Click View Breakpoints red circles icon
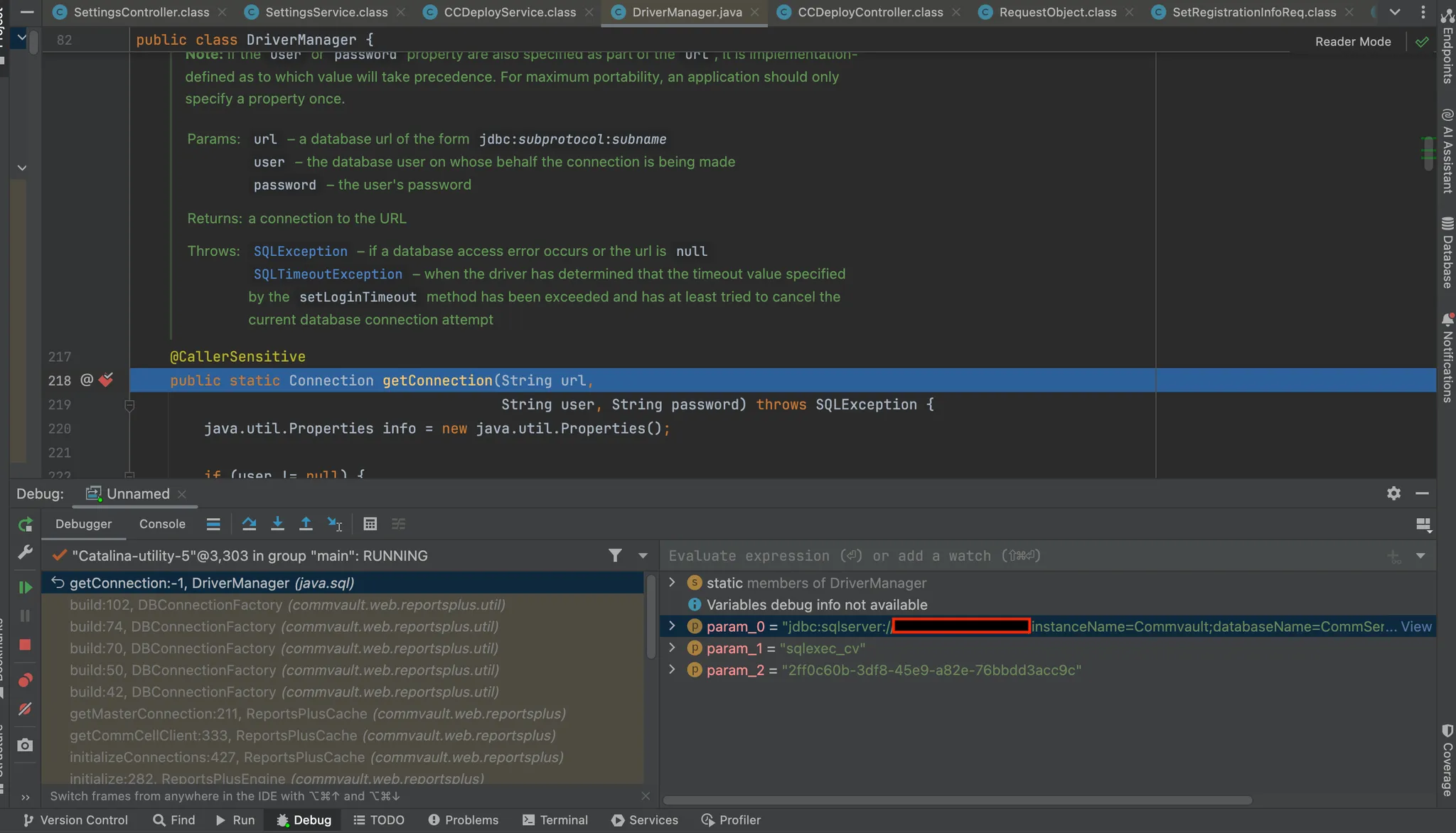 [25, 680]
